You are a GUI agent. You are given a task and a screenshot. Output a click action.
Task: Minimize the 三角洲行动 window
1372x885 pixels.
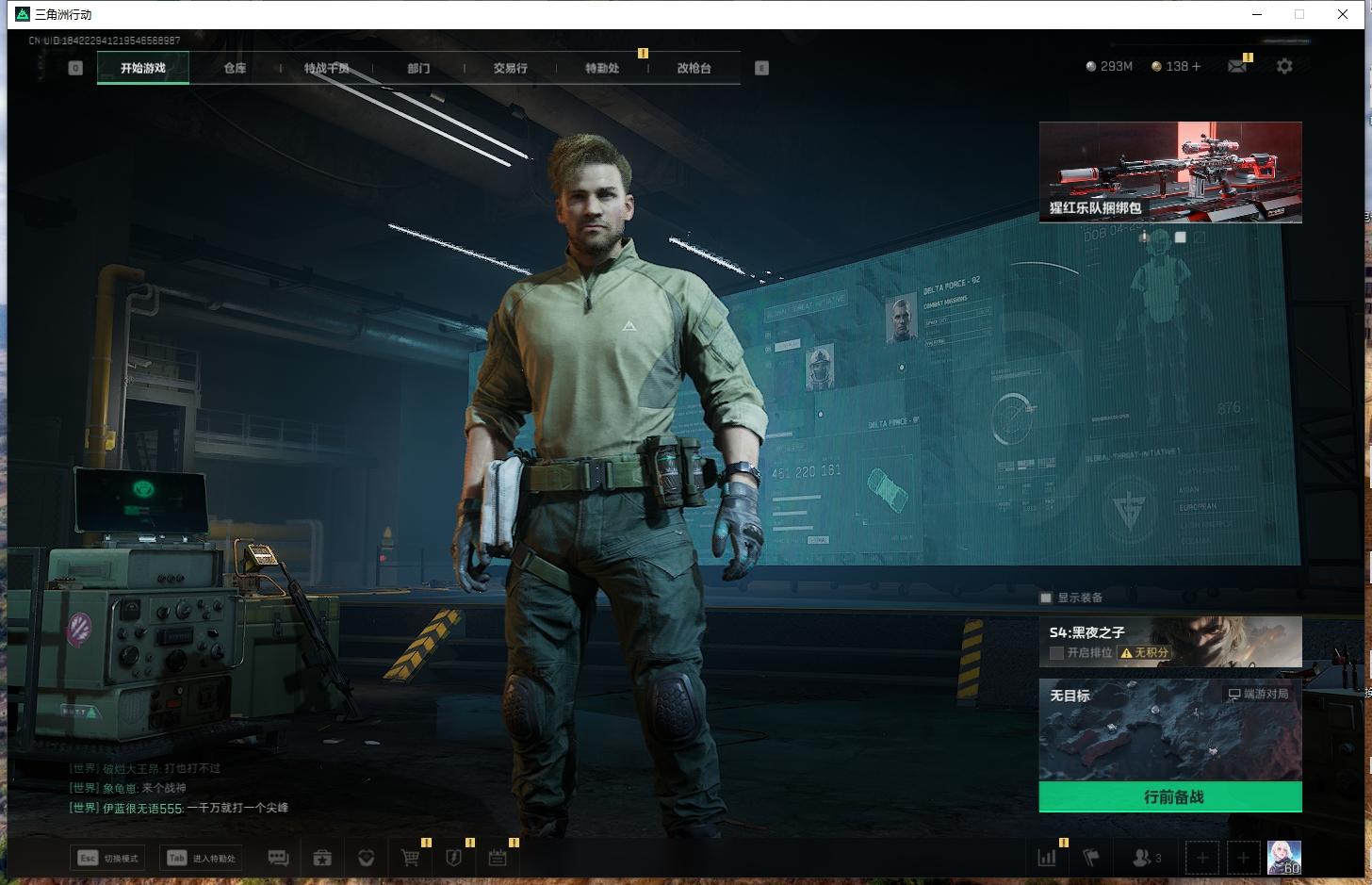point(1257,14)
